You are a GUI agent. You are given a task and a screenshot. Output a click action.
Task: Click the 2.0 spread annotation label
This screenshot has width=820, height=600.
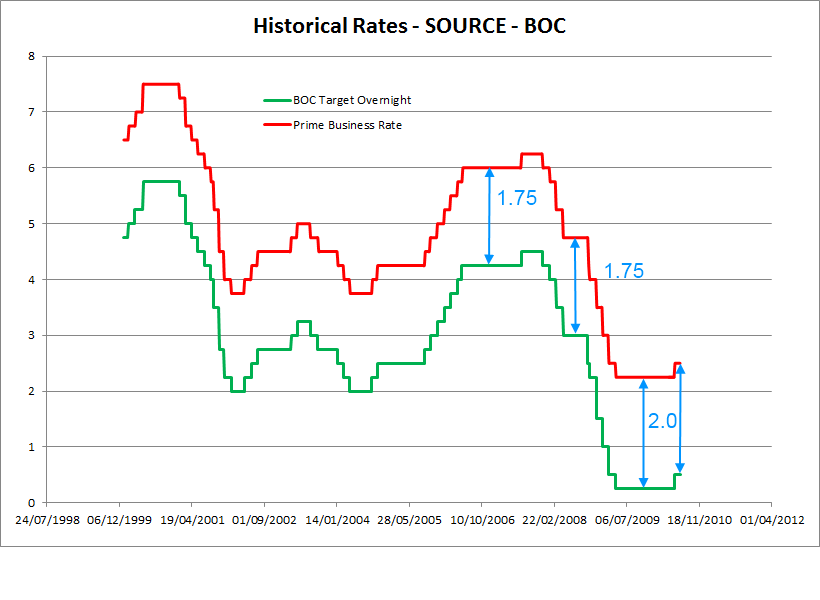coord(663,421)
